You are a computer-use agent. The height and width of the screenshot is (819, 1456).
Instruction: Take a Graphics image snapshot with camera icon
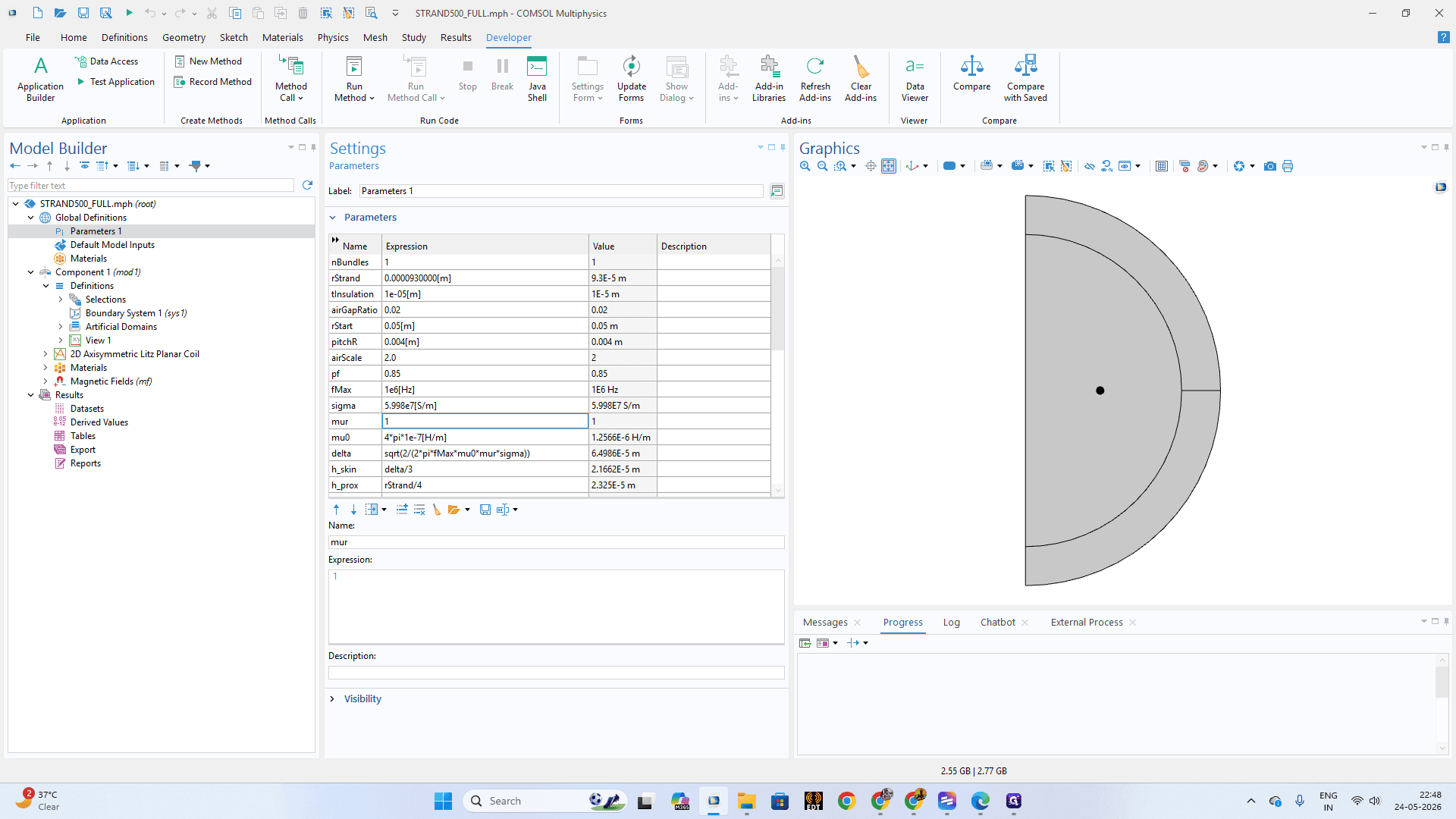tap(1270, 166)
